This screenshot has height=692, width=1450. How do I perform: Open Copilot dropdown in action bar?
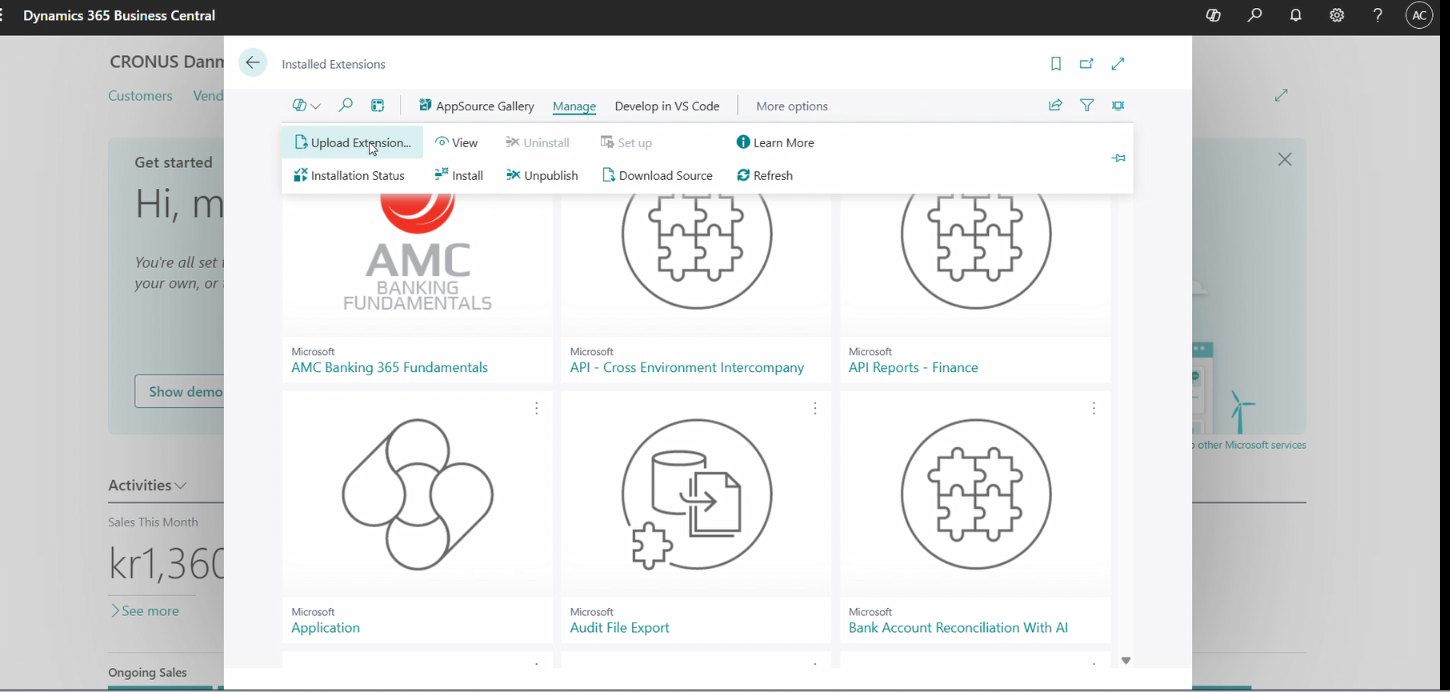[x=306, y=105]
